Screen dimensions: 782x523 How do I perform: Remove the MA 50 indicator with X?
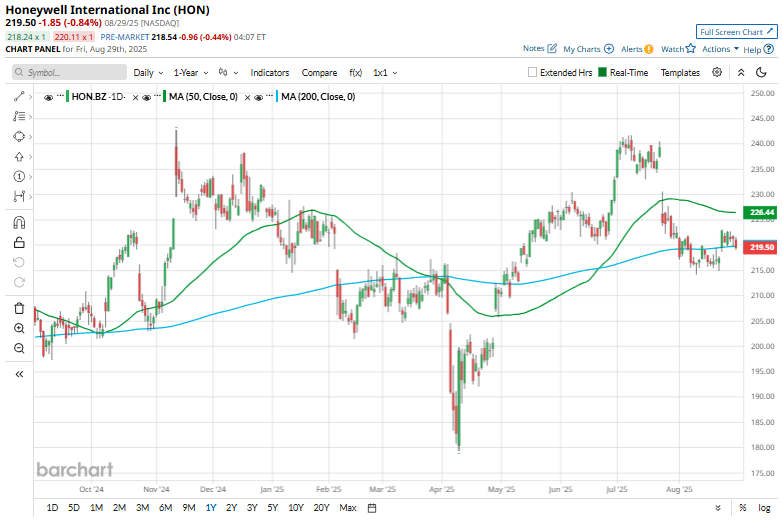click(247, 98)
